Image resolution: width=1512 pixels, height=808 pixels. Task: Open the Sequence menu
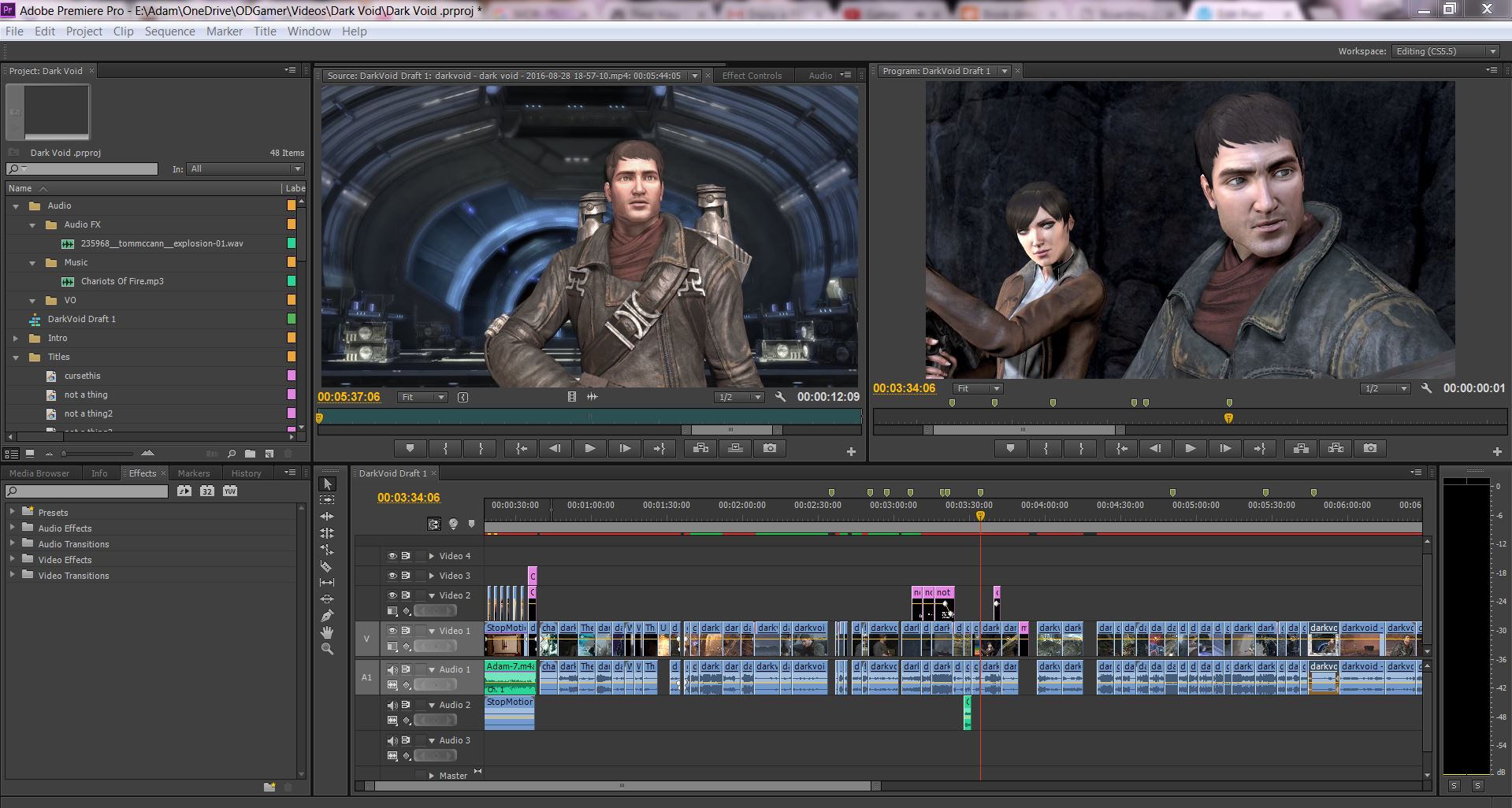click(x=169, y=32)
